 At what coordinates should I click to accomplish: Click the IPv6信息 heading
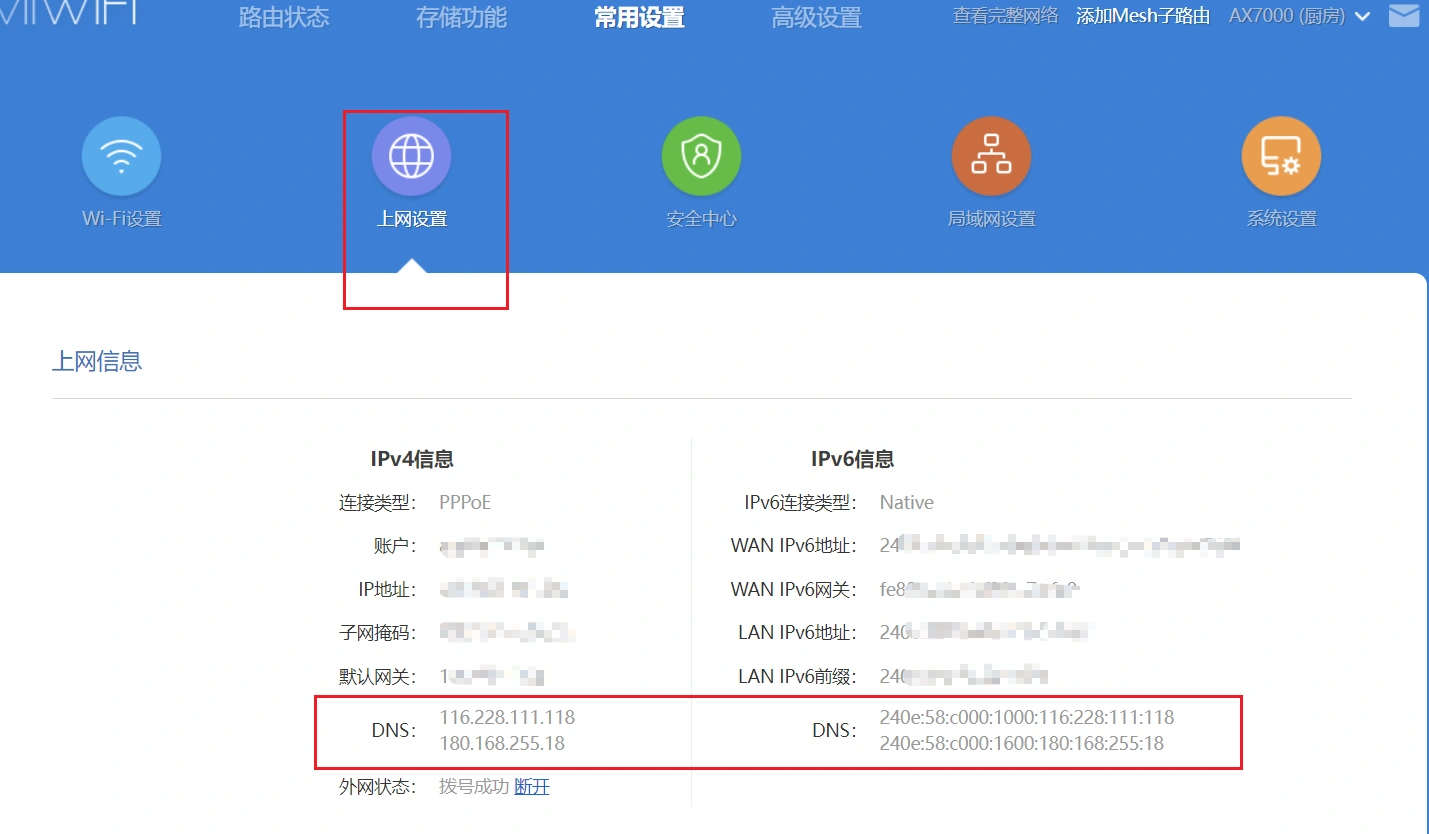(852, 459)
